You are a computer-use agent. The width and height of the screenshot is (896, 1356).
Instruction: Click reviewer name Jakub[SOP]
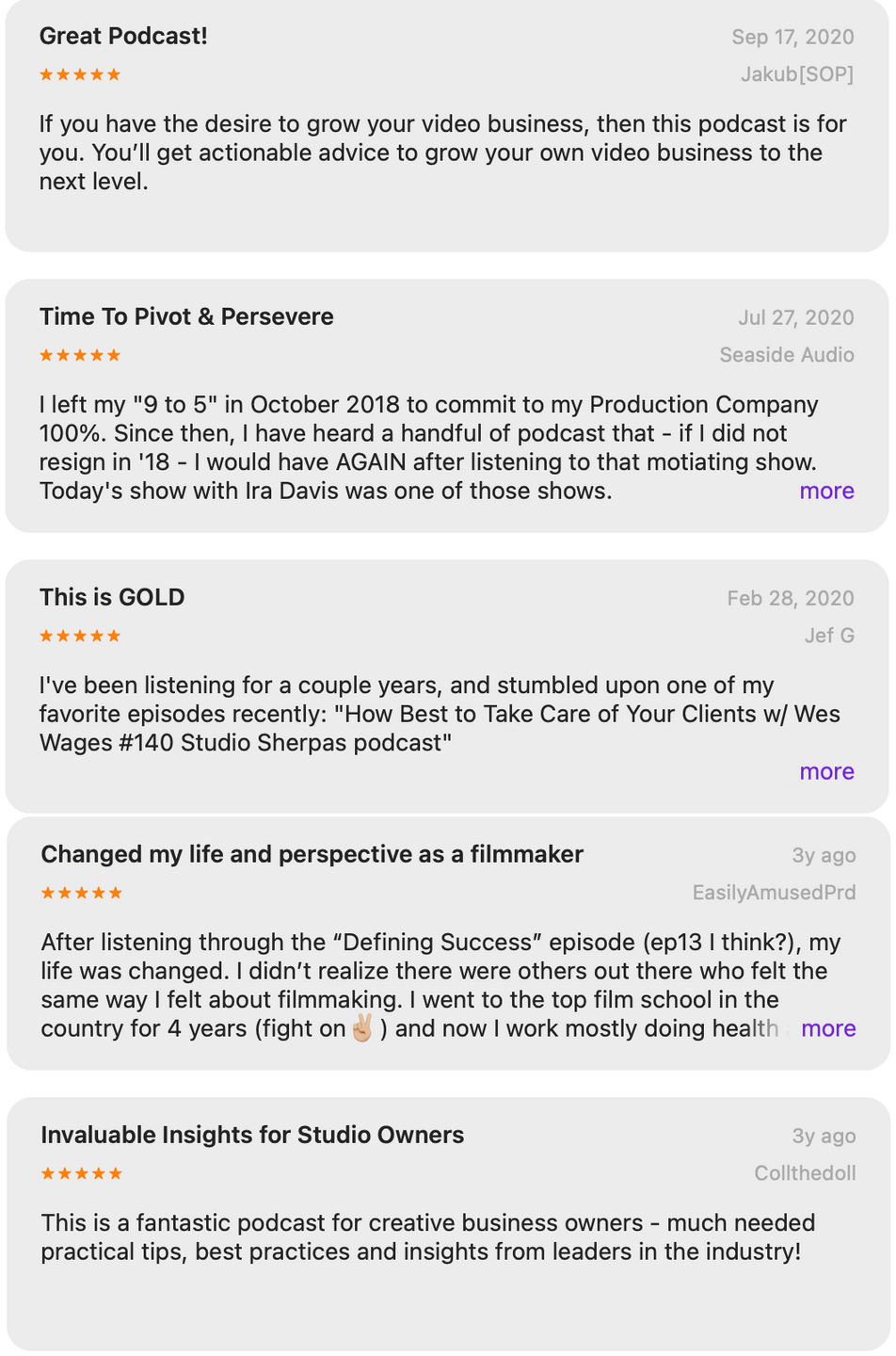[x=797, y=74]
